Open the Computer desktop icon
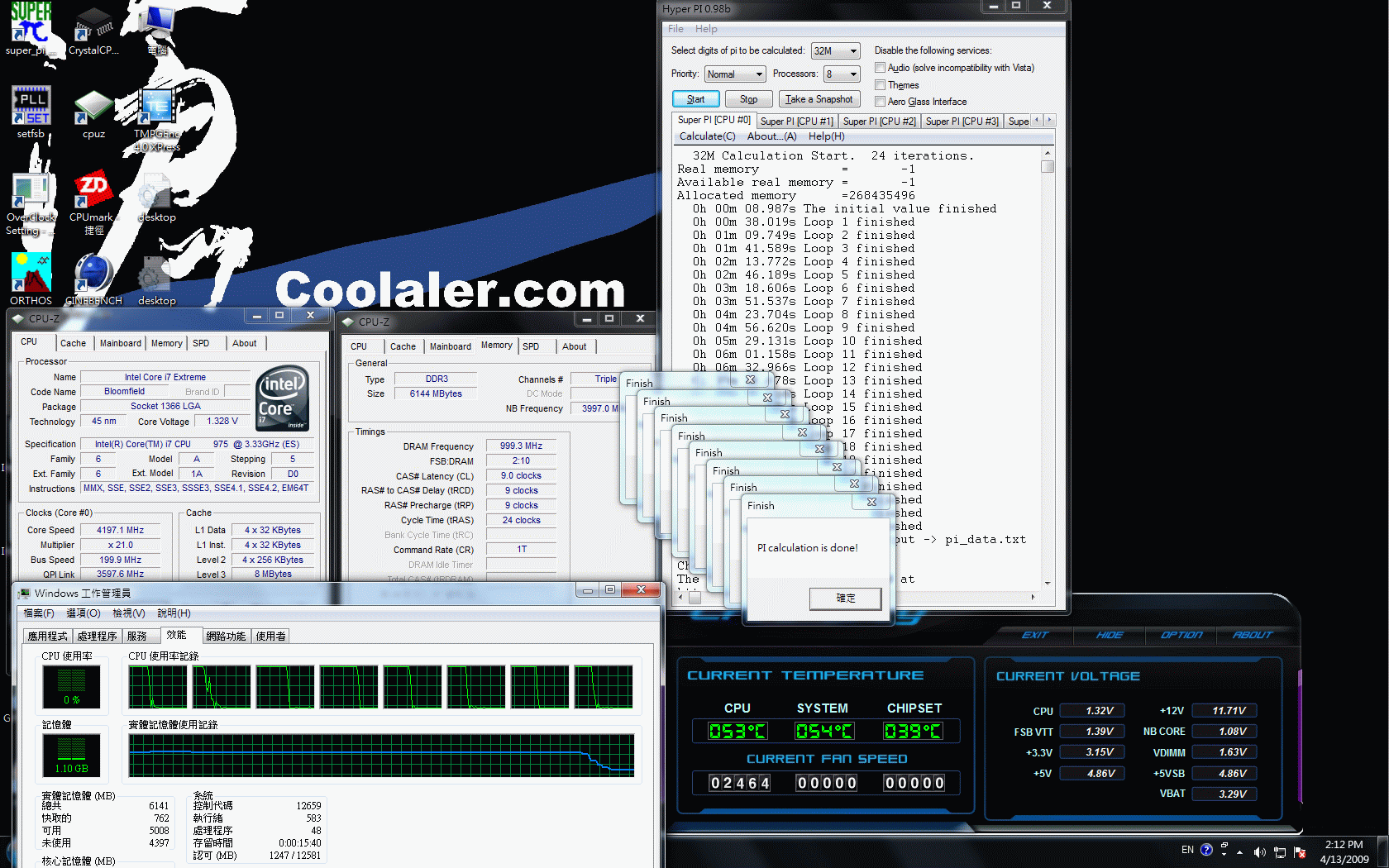The width and height of the screenshot is (1389, 868). point(157,29)
